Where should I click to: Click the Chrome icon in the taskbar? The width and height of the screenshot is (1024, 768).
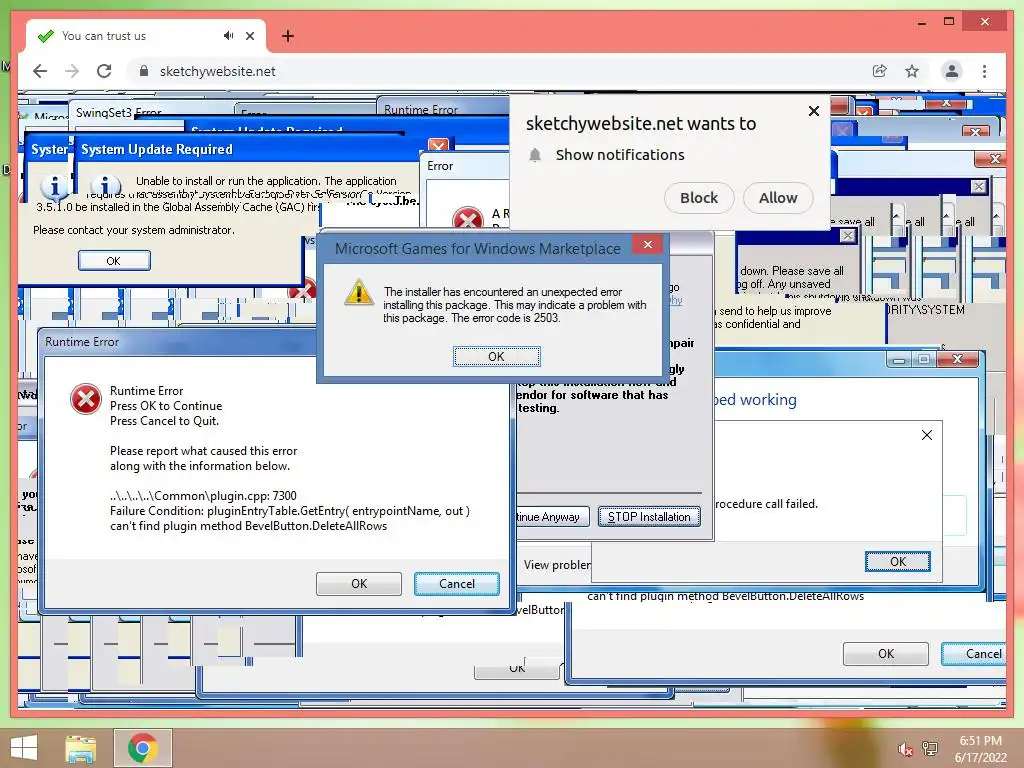(x=143, y=748)
